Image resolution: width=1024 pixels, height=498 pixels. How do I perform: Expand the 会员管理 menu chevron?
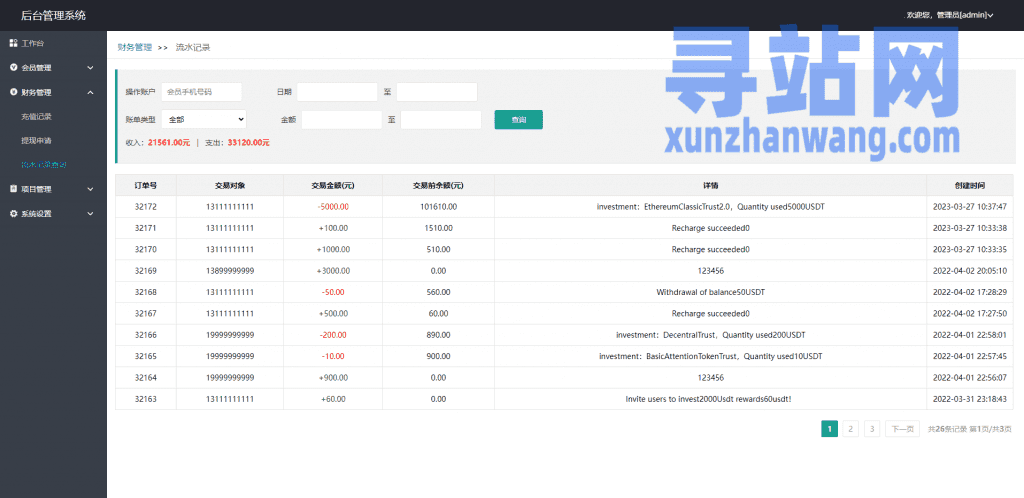90,68
